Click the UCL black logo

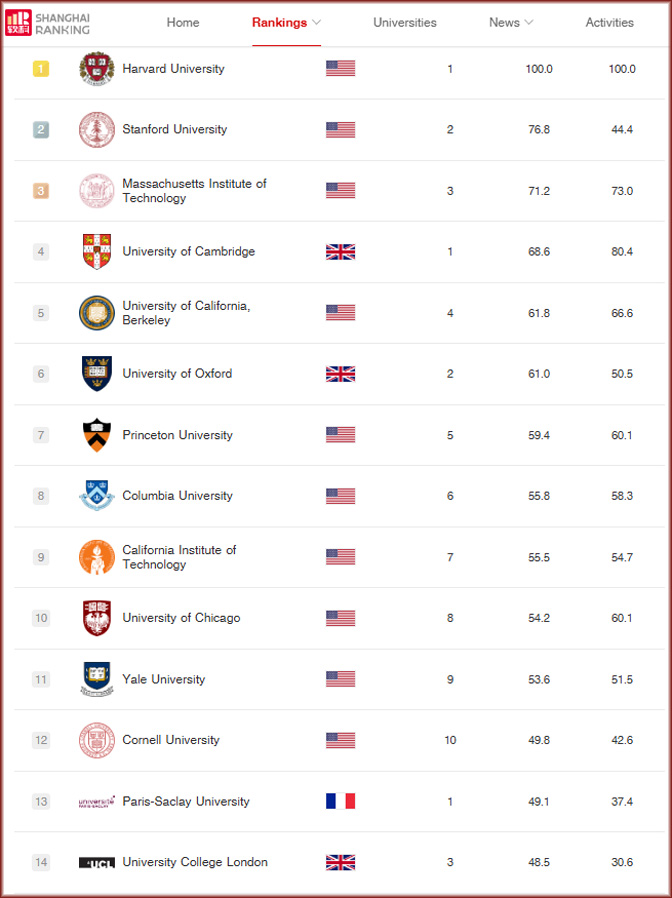click(x=97, y=862)
